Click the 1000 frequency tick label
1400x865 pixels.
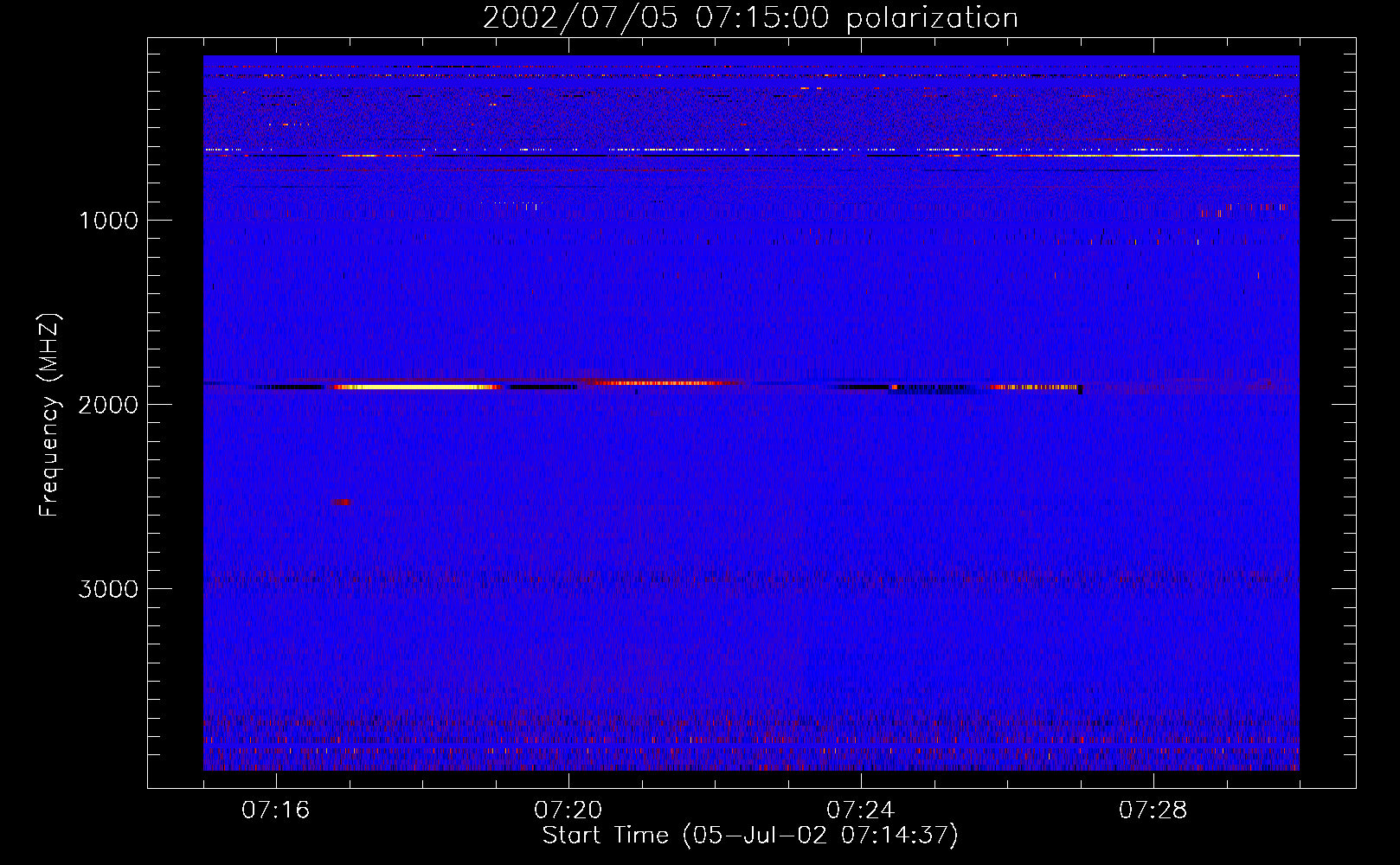(x=108, y=221)
